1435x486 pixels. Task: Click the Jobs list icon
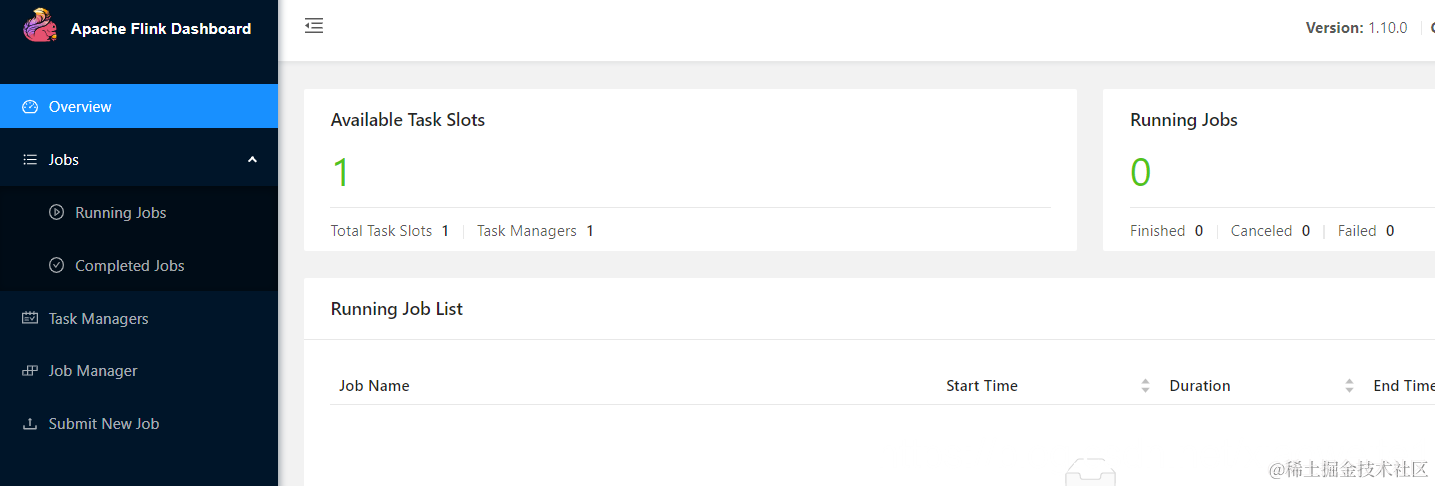click(30, 160)
